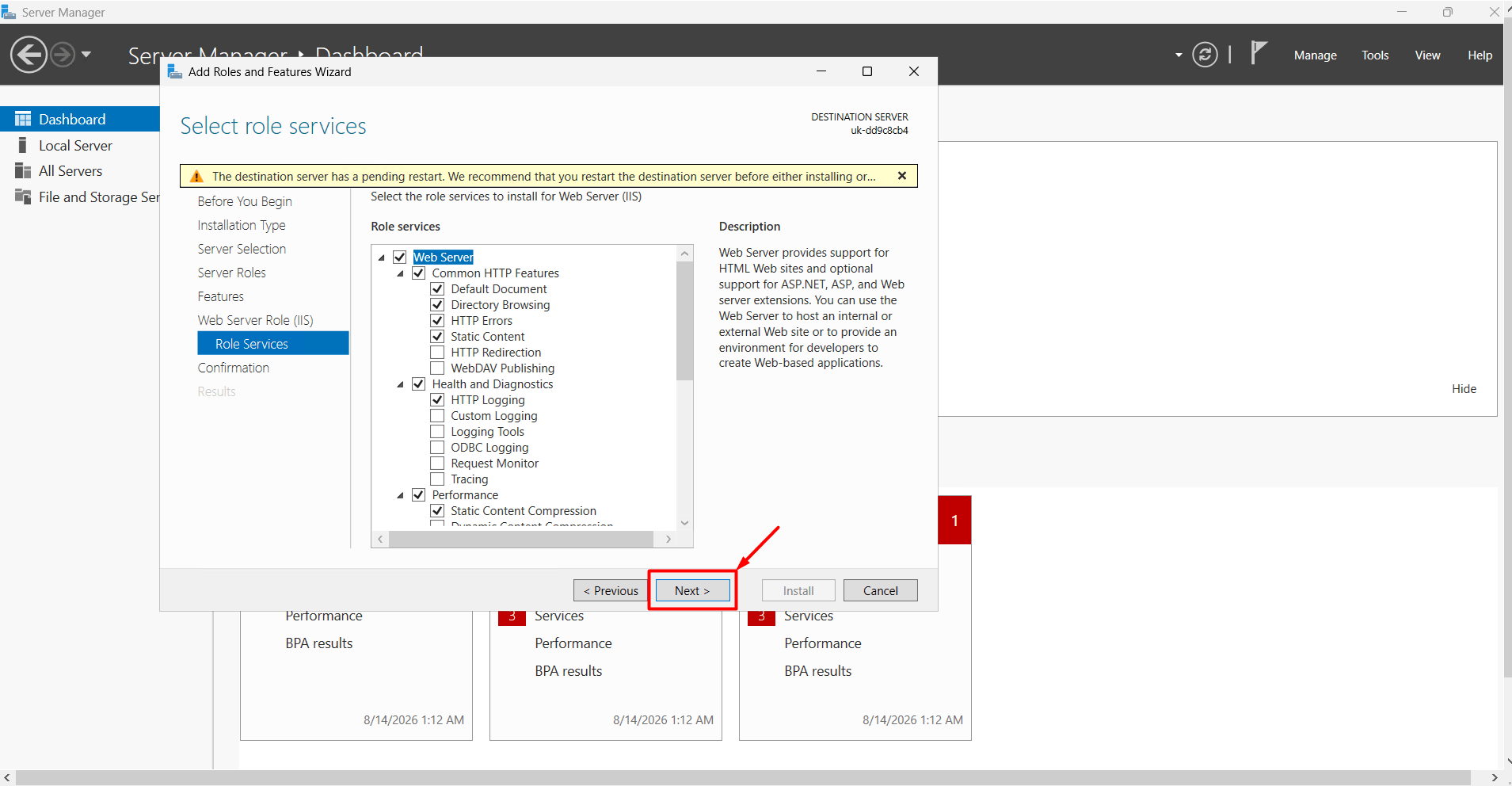Enable WebDAV Publishing

click(x=437, y=368)
